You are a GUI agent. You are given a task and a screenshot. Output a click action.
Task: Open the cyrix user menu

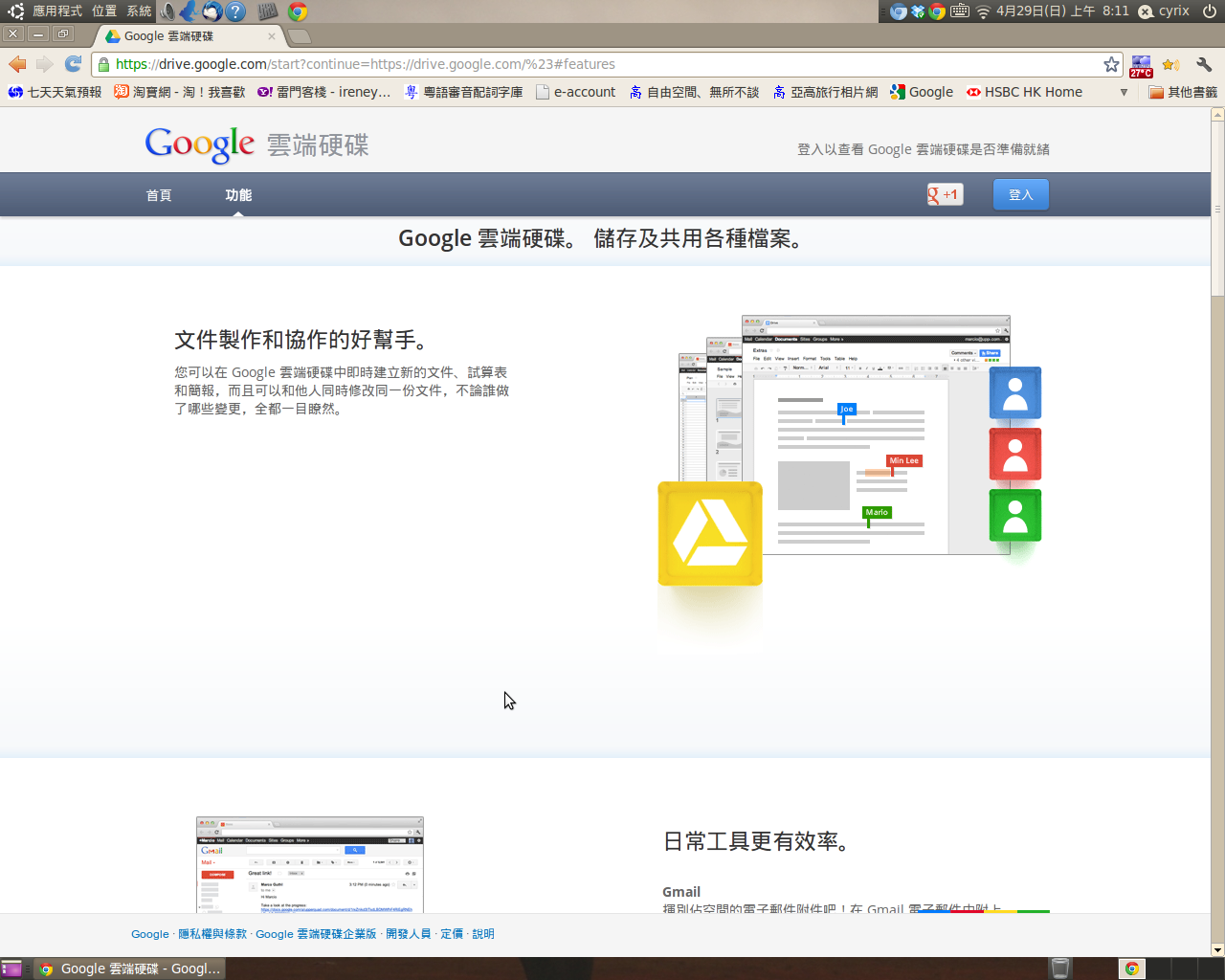pyautogui.click(x=1164, y=11)
